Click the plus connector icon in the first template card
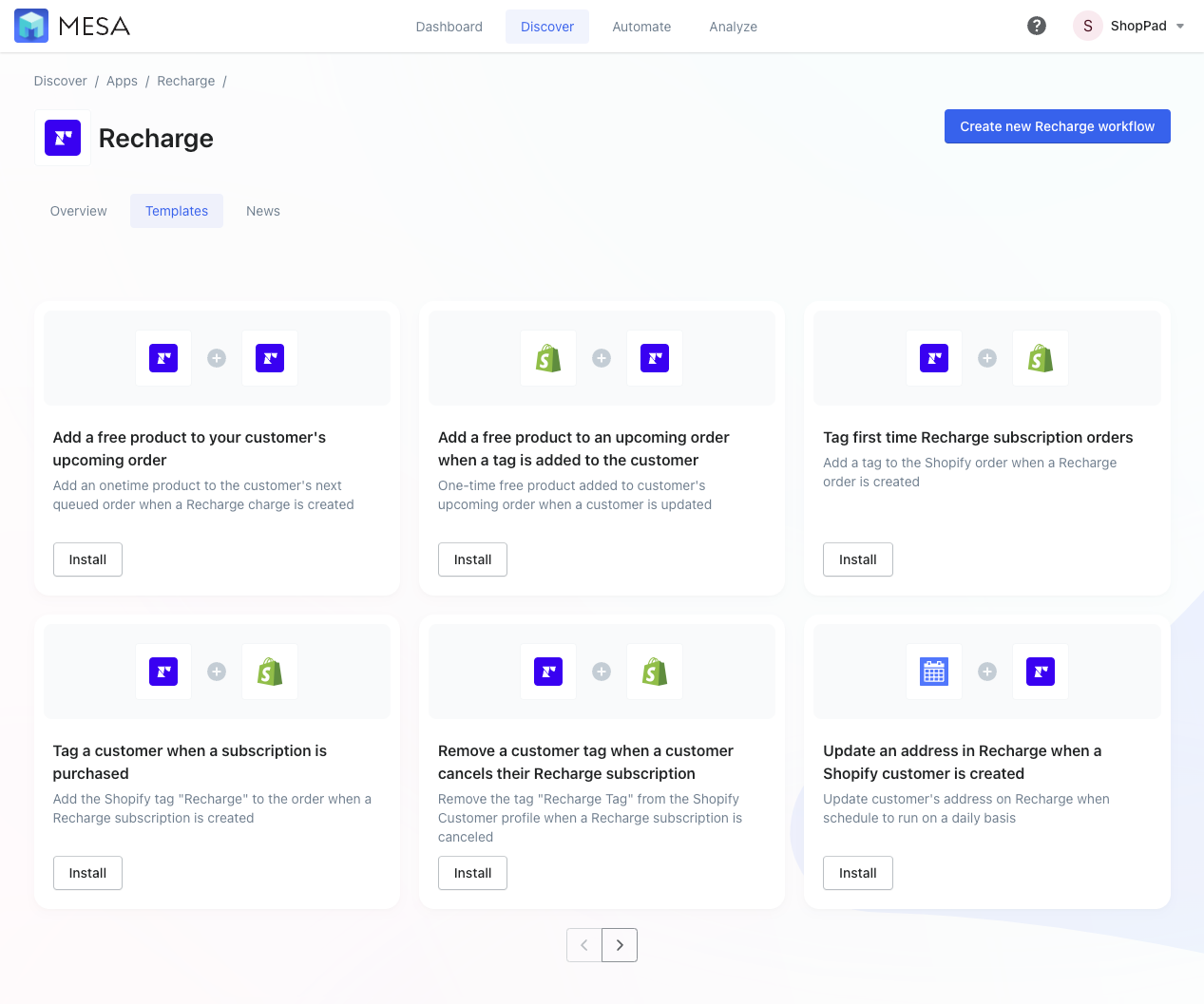The height and width of the screenshot is (1004, 1204). coord(216,358)
